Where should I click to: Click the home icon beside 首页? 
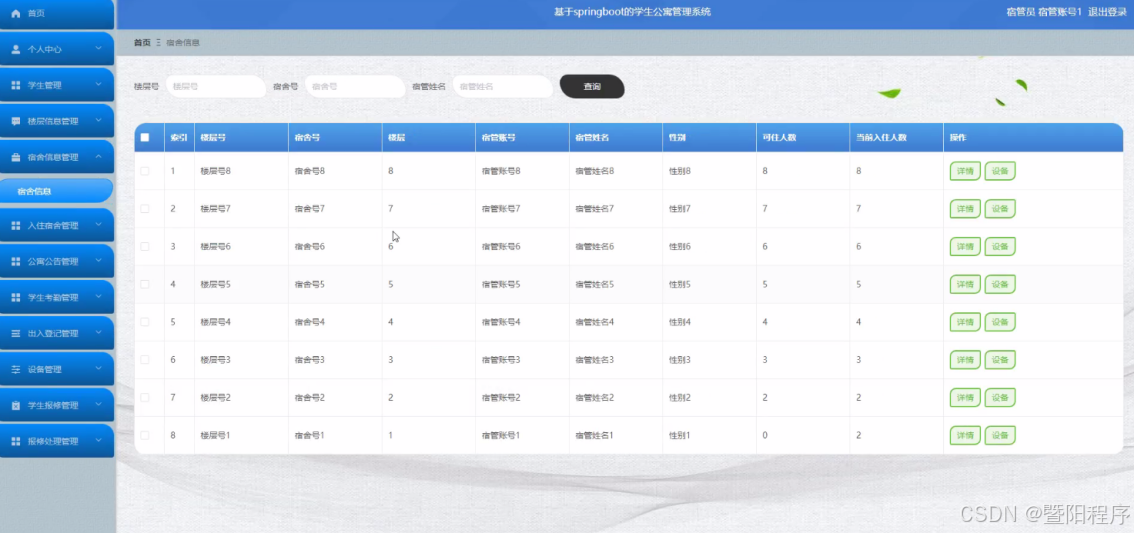tap(16, 14)
